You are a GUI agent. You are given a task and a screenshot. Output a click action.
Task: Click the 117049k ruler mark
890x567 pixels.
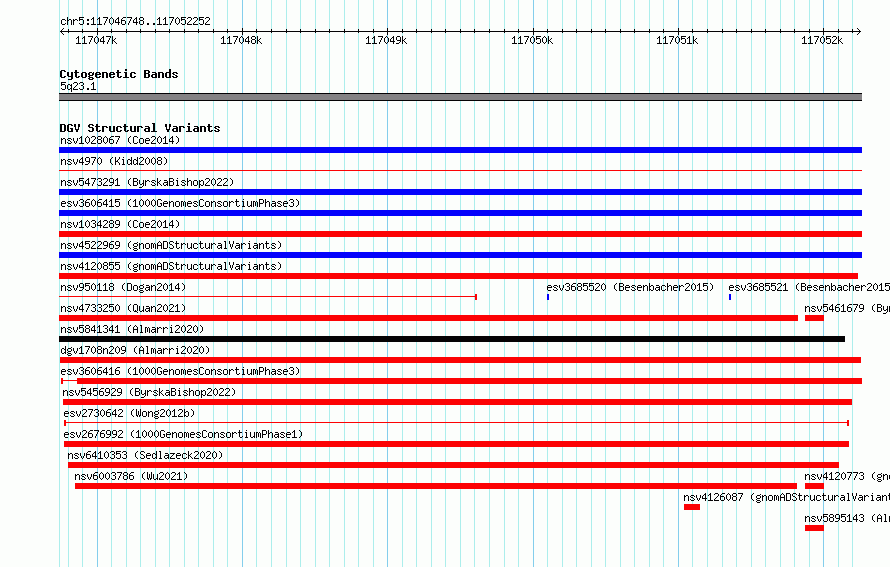coord(386,40)
